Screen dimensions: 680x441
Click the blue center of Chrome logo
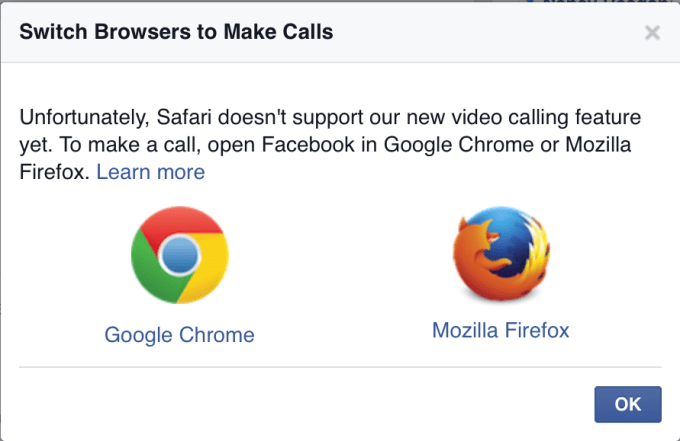coord(179,256)
